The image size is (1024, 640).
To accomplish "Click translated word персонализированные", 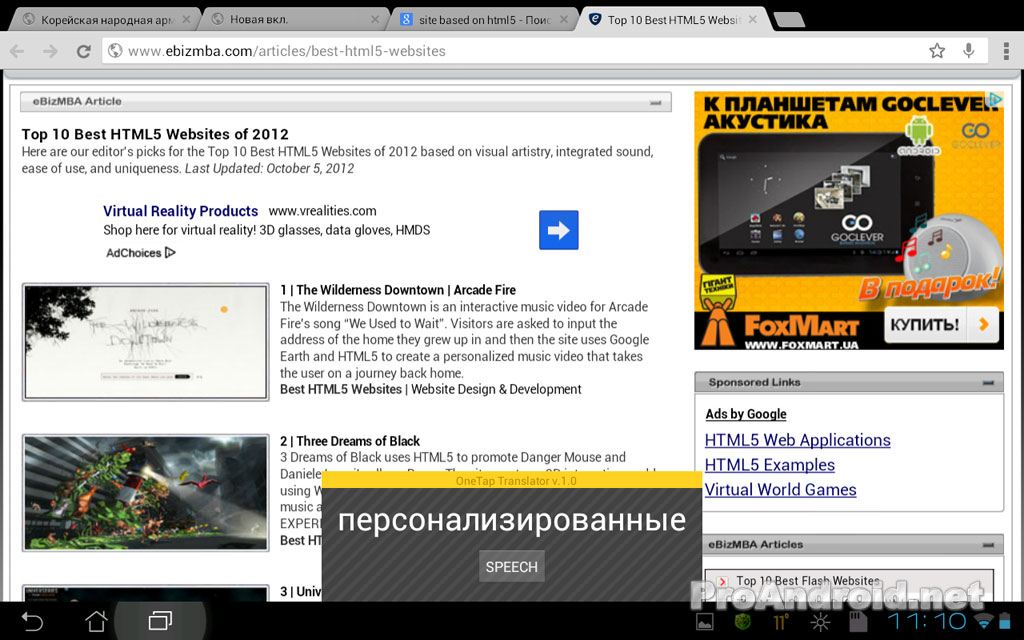I will pos(512,520).
